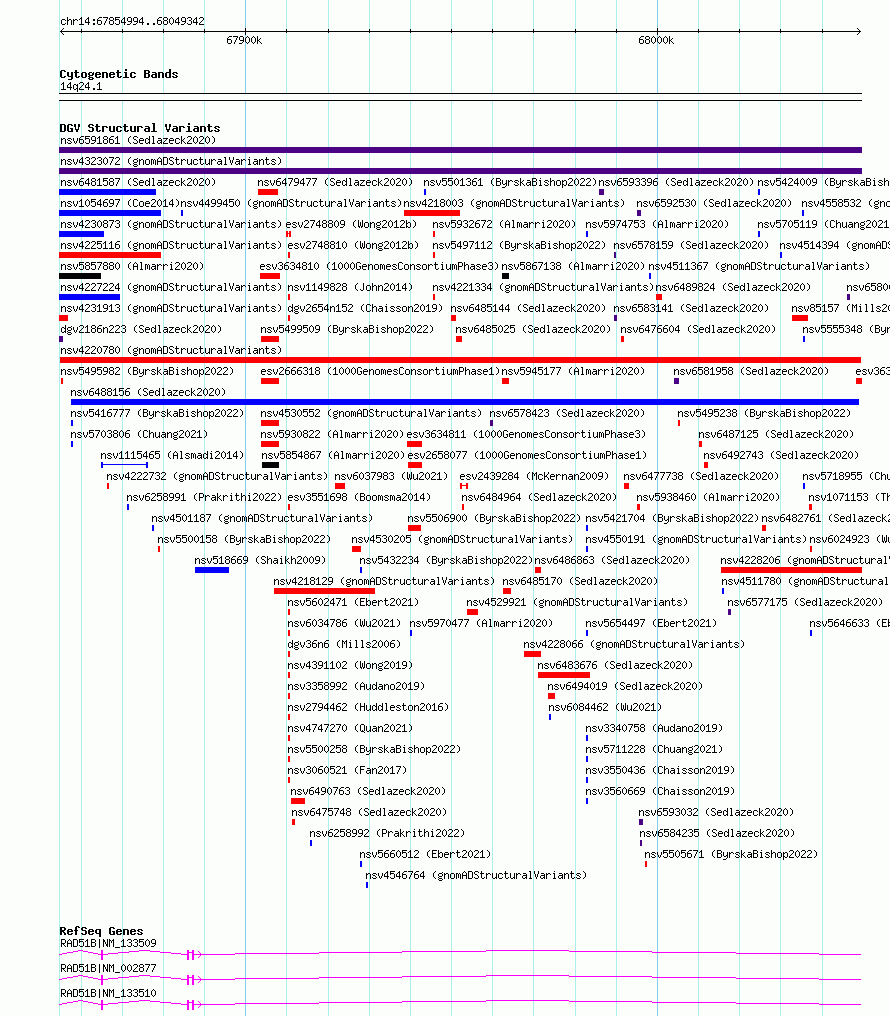This screenshot has width=890, height=1016.
Task: Select the nsv5416777 (ByrskaBishop2022) label
Action: pos(157,413)
